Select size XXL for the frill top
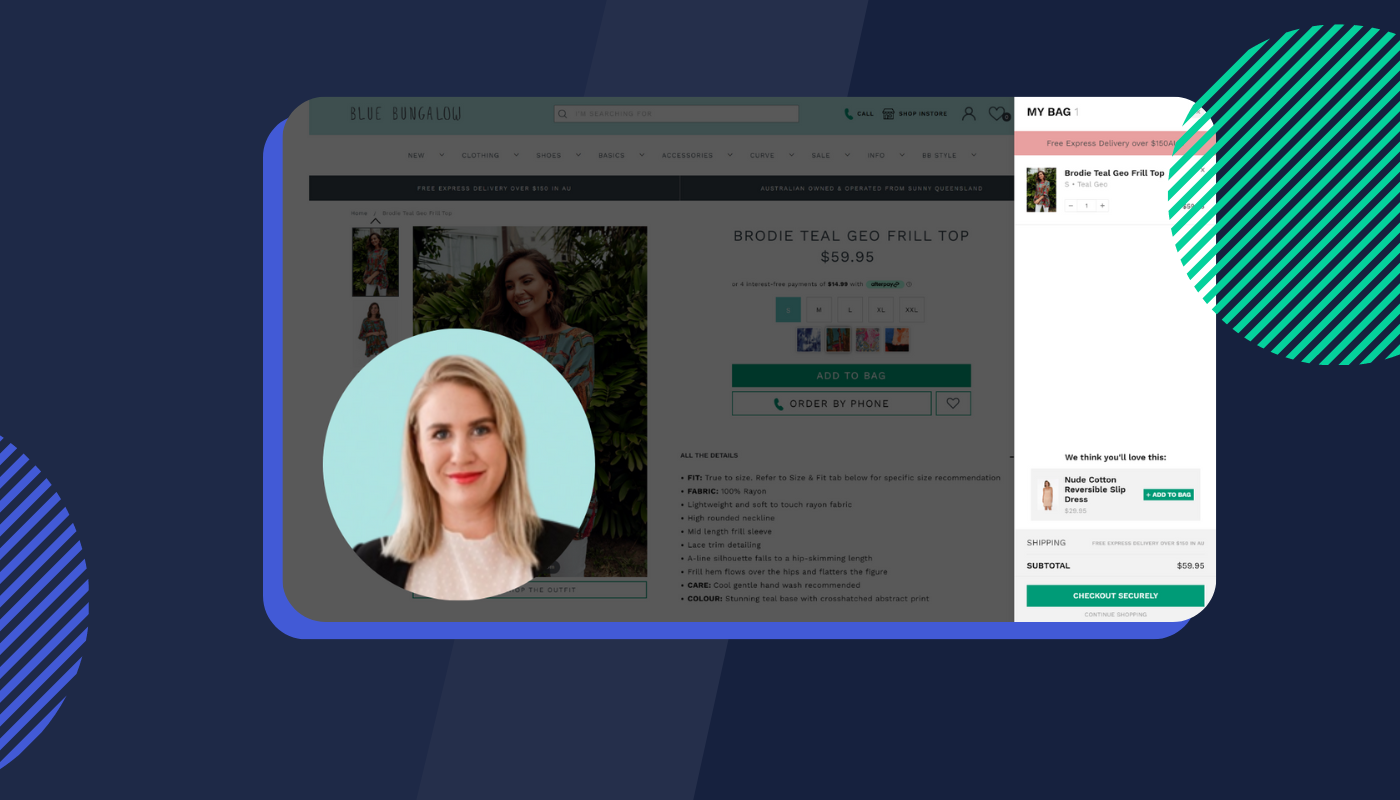Viewport: 1400px width, 800px height. [911, 310]
